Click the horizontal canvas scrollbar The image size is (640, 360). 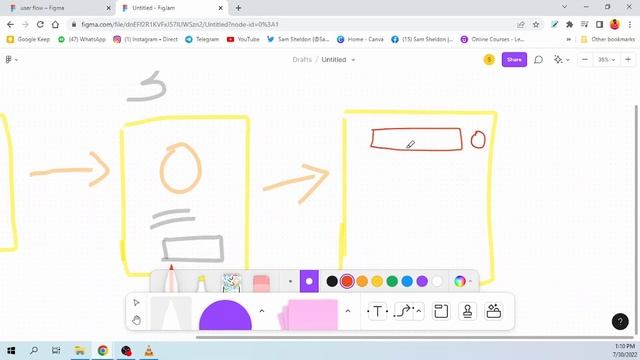click(x=414, y=337)
